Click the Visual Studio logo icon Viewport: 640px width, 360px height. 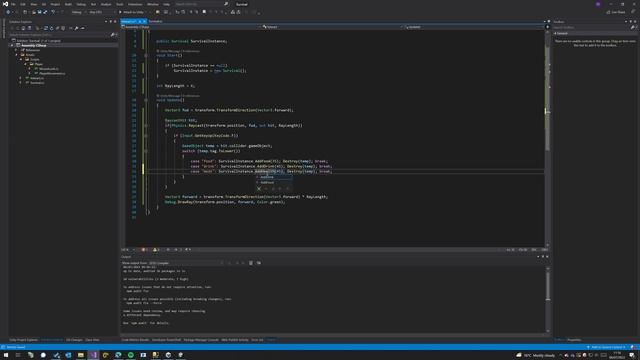(5, 4)
